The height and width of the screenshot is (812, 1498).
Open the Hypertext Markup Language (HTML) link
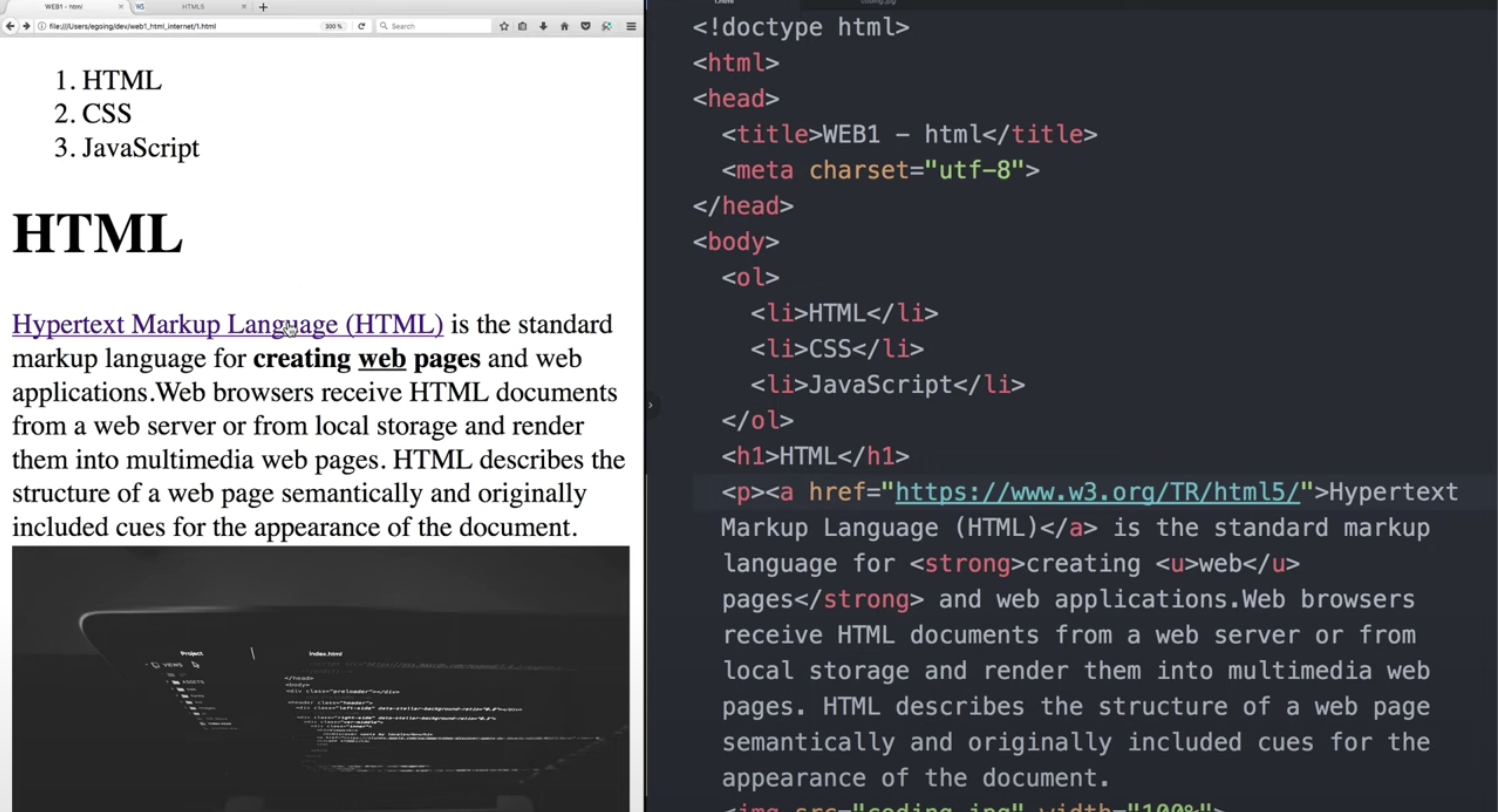click(x=228, y=324)
